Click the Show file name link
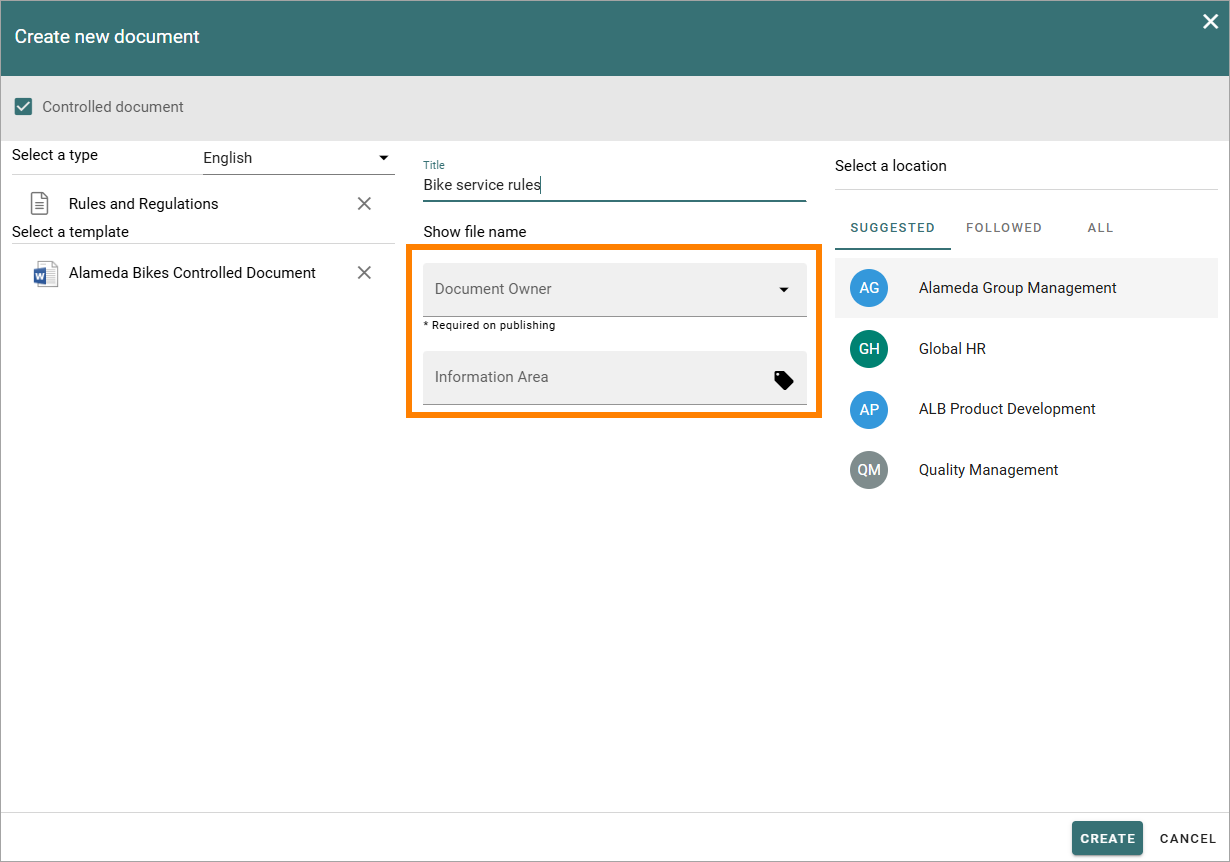Screen dimensions: 1230x862 (x=475, y=232)
